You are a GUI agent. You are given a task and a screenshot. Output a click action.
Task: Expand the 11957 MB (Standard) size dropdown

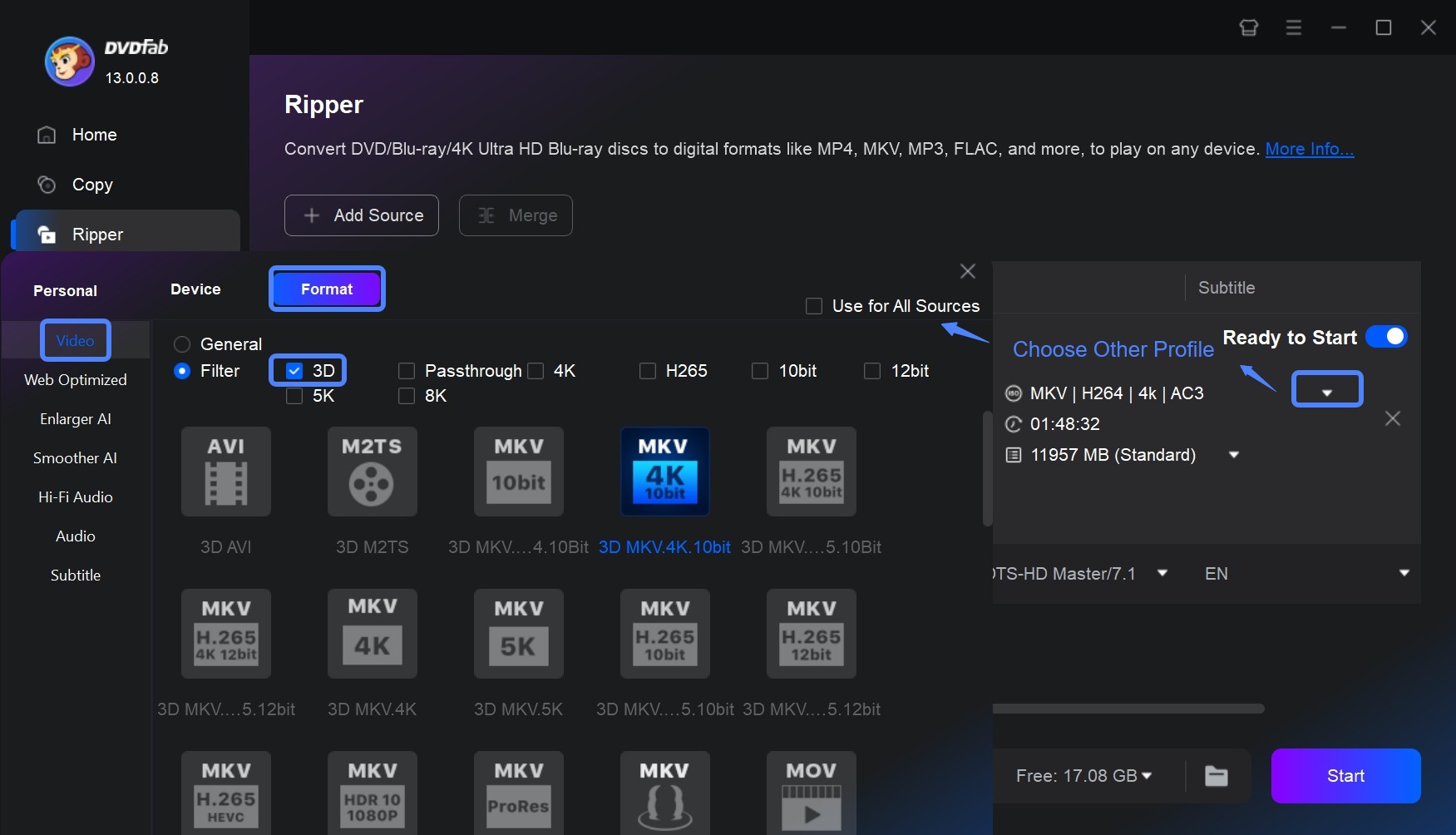[x=1234, y=455]
